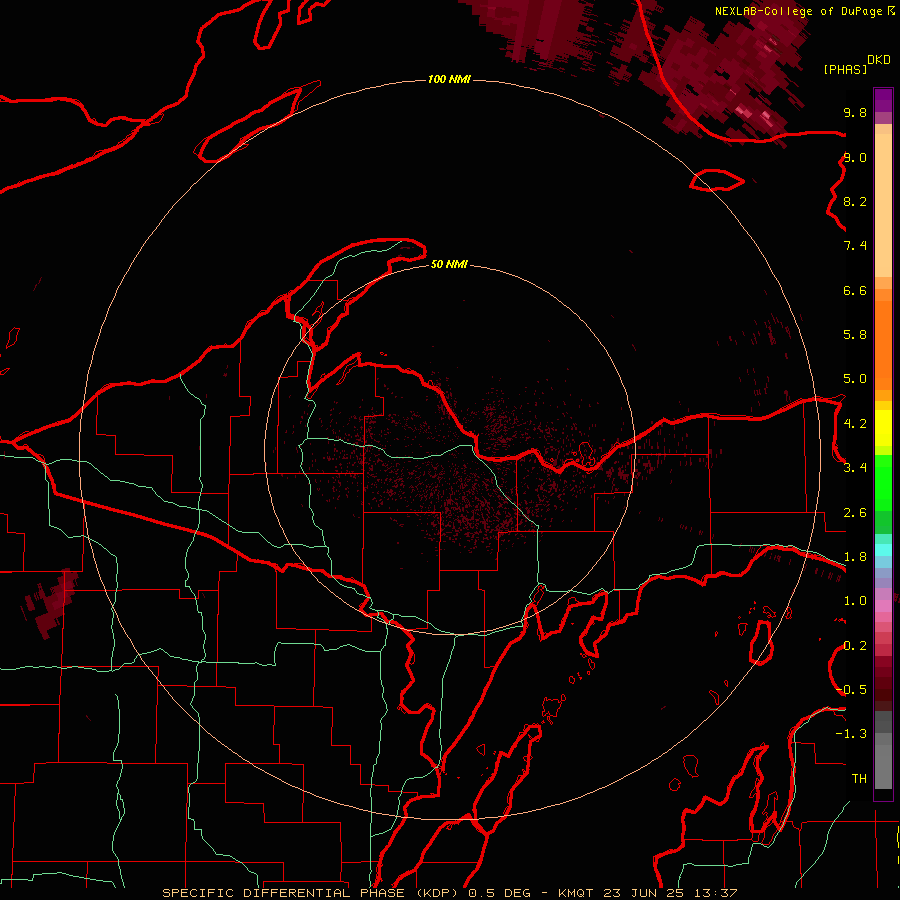
Task: Click the cyan segment of the color bar
Action: point(883,550)
